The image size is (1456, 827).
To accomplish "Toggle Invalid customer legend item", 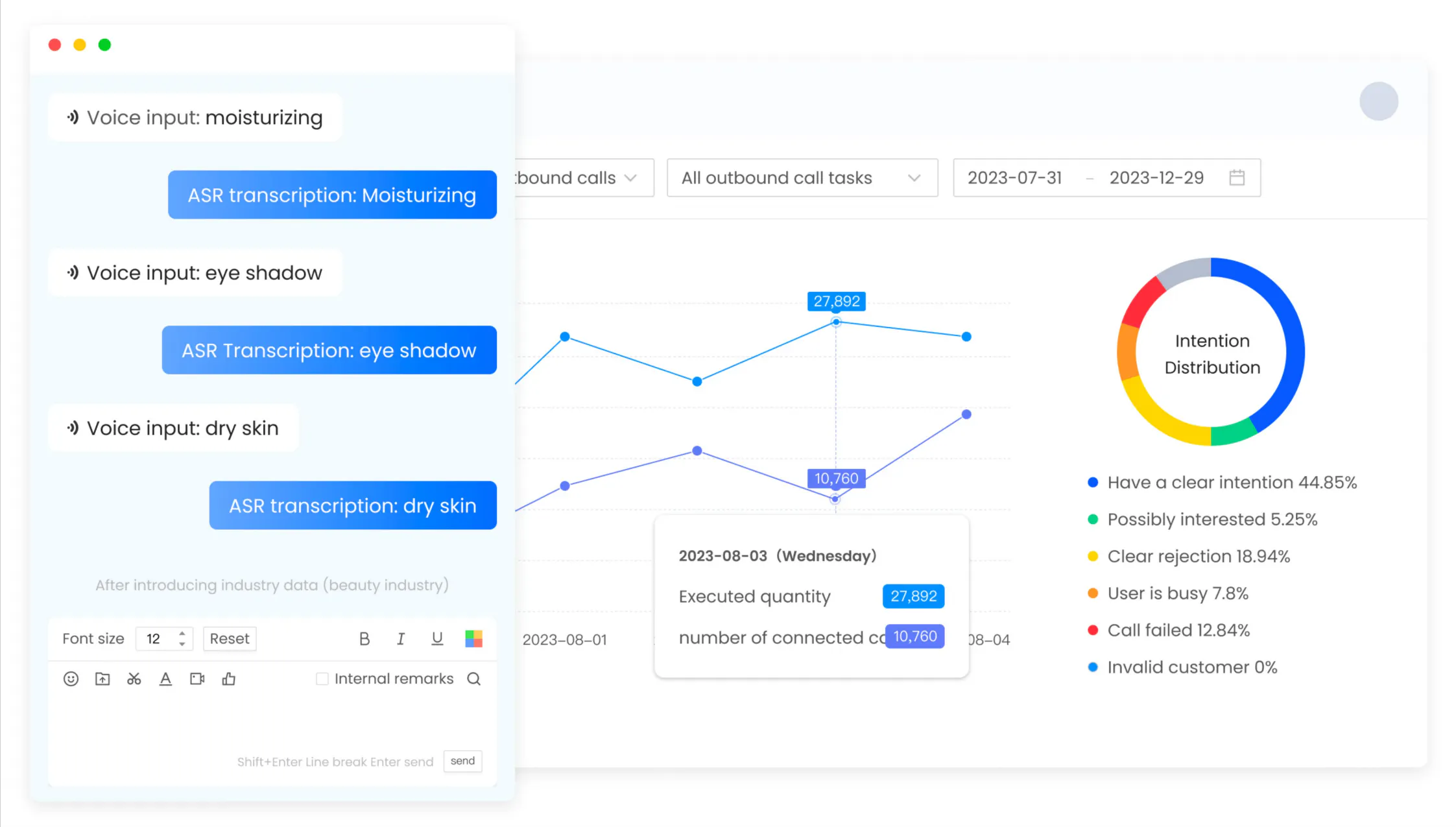I will click(x=1182, y=667).
